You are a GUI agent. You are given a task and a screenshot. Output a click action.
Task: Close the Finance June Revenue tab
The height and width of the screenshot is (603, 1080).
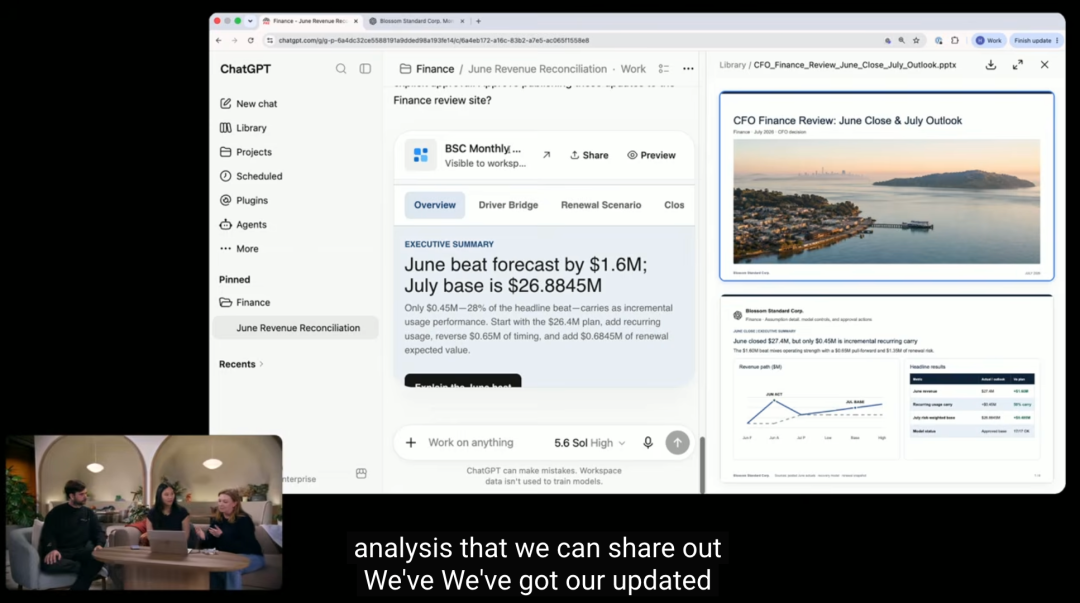(356, 21)
